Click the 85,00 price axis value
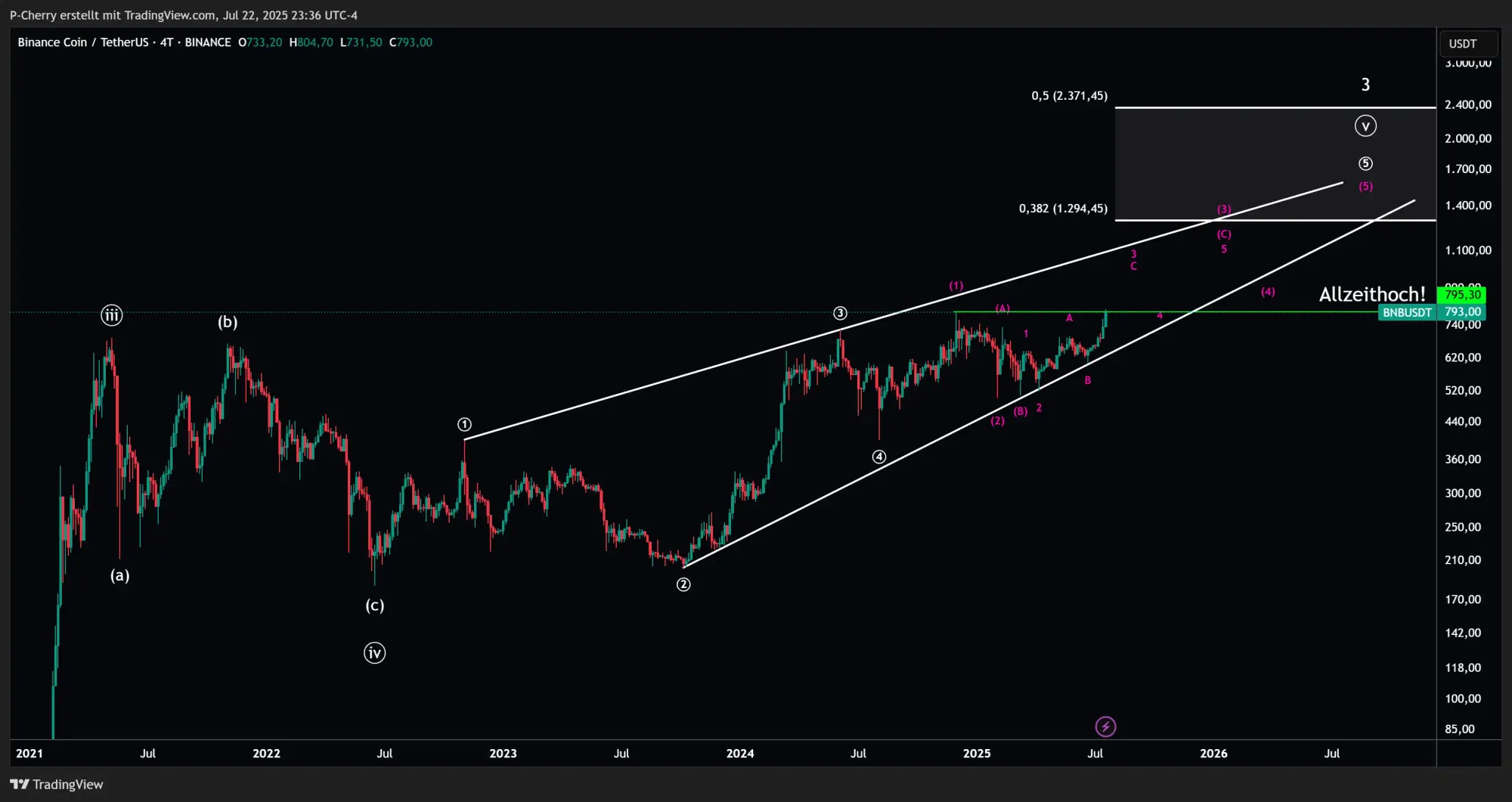The width and height of the screenshot is (1512, 802). pyautogui.click(x=1460, y=729)
